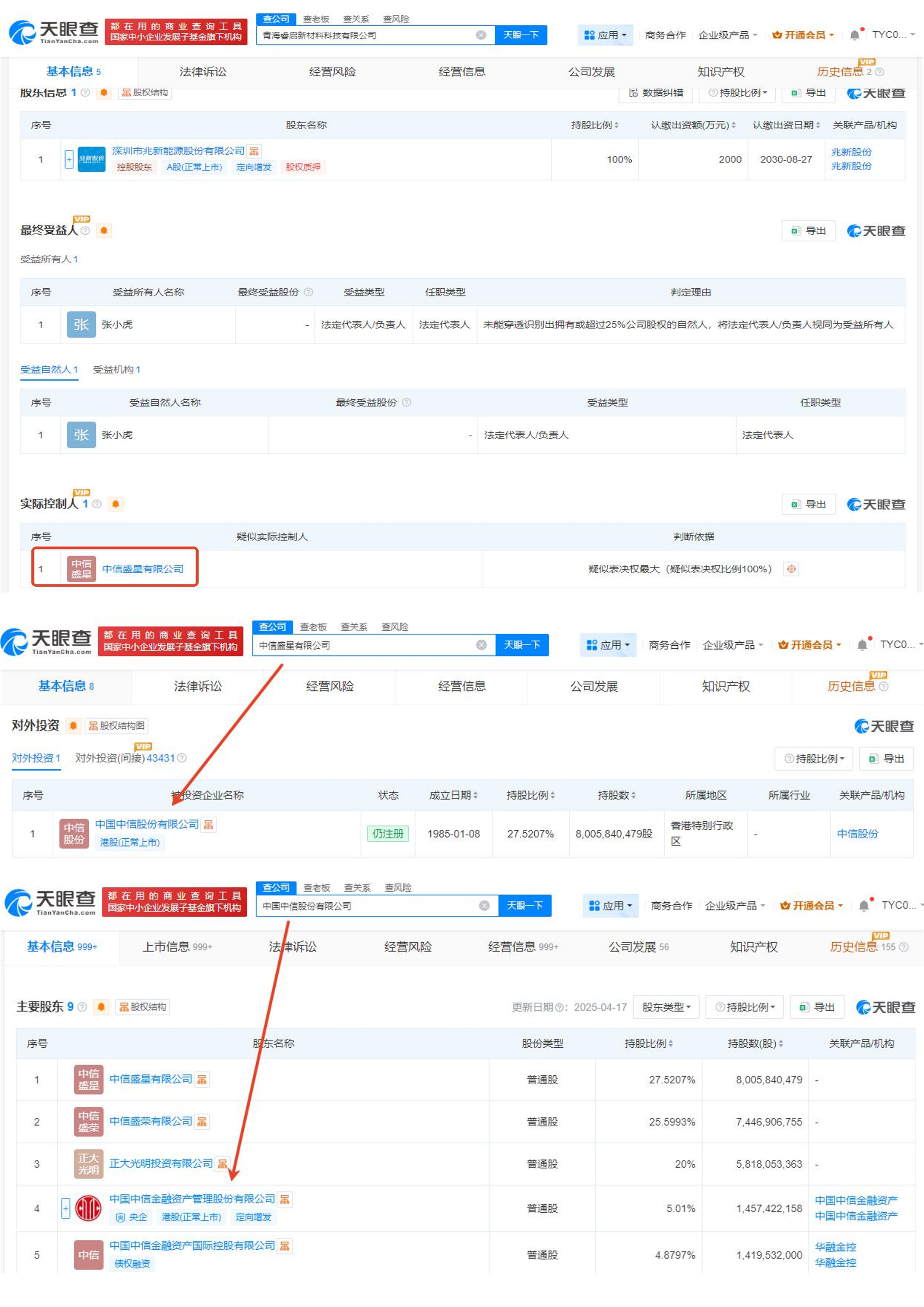
Task: Open equity chart icon next to 中国中信金融资产国际控股有限公司
Action: 285,1246
